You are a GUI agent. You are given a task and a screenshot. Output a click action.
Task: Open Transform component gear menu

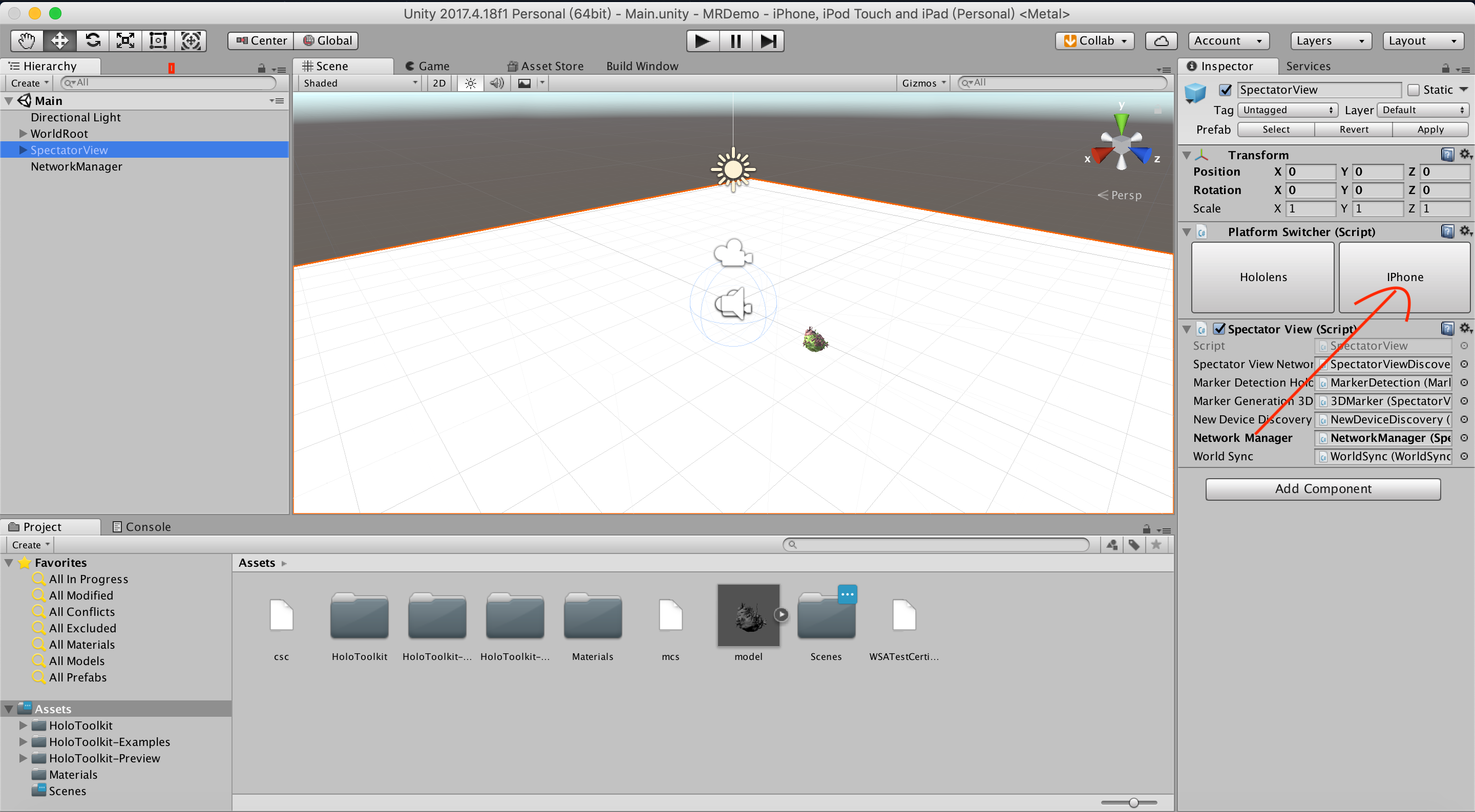(1465, 155)
